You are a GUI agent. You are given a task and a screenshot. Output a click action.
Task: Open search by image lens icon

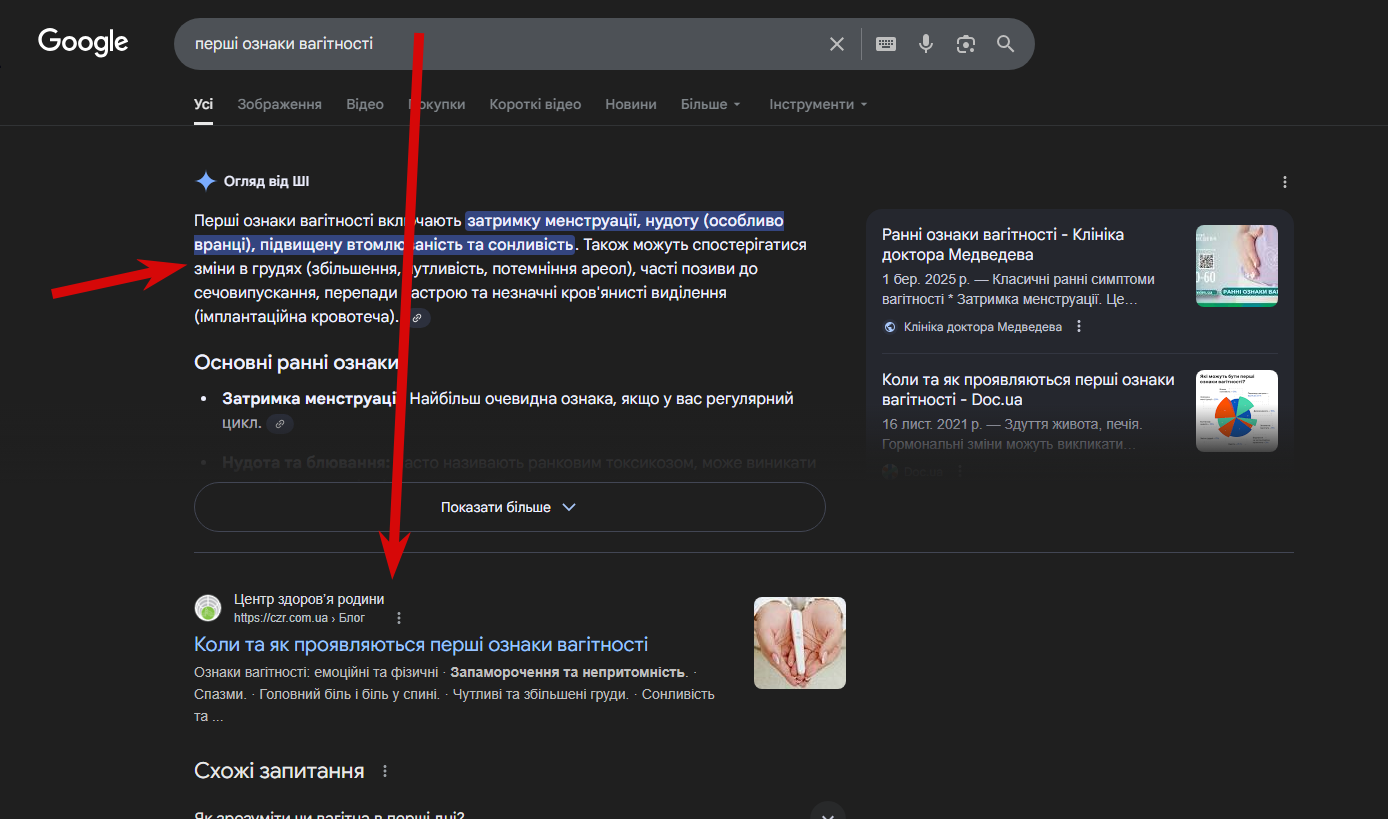tap(965, 44)
